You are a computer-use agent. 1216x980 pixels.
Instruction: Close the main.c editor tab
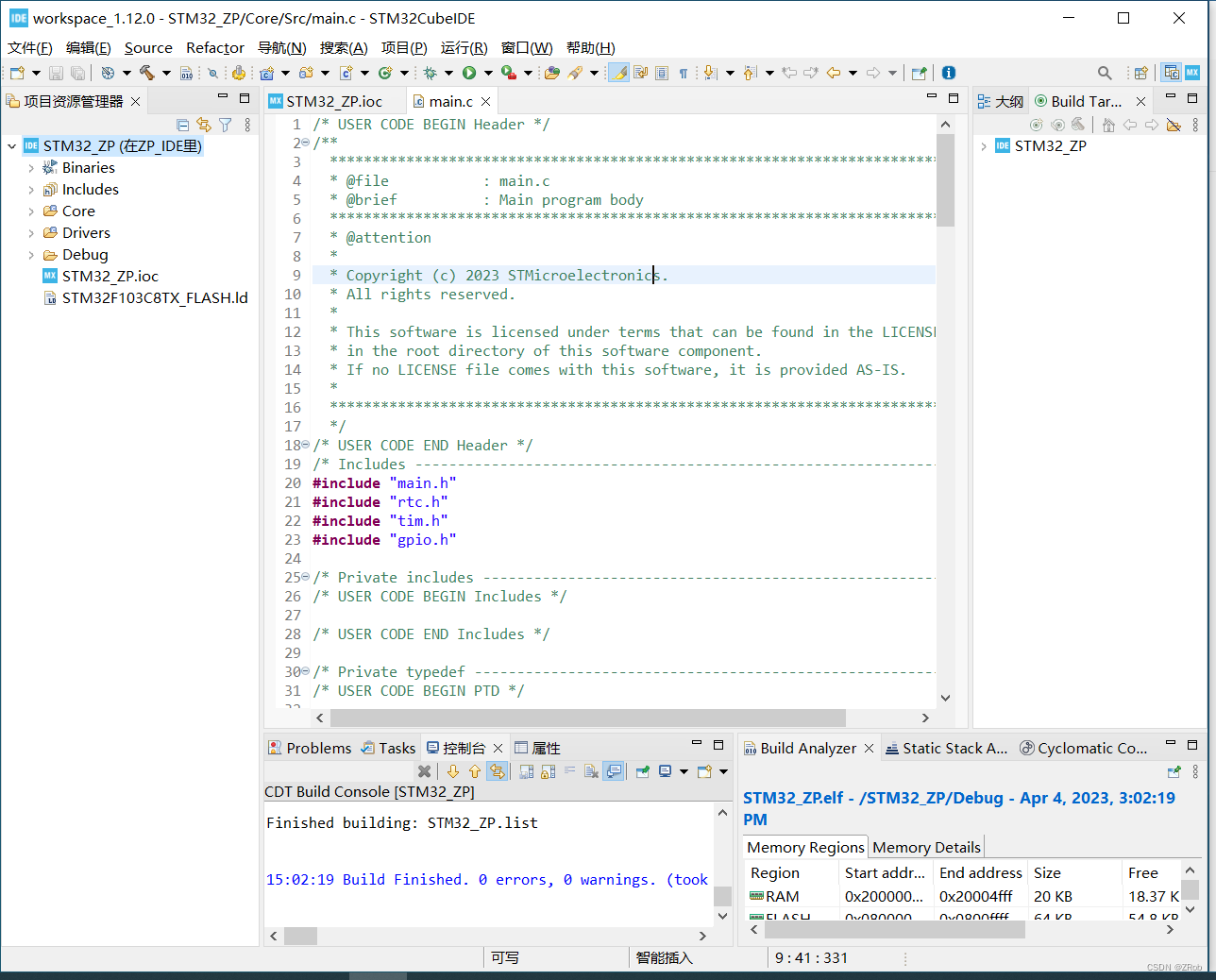tap(485, 101)
